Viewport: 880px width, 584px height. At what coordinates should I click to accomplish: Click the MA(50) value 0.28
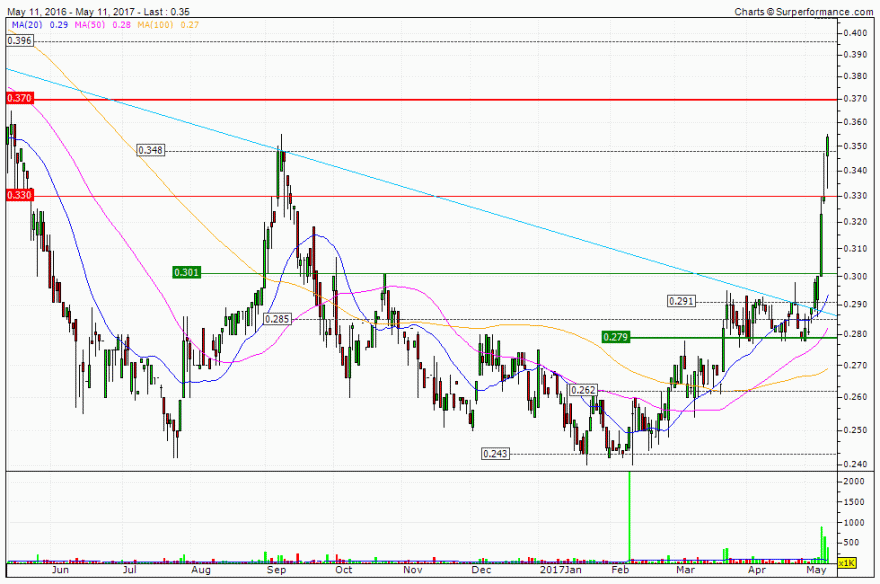[x=121, y=25]
